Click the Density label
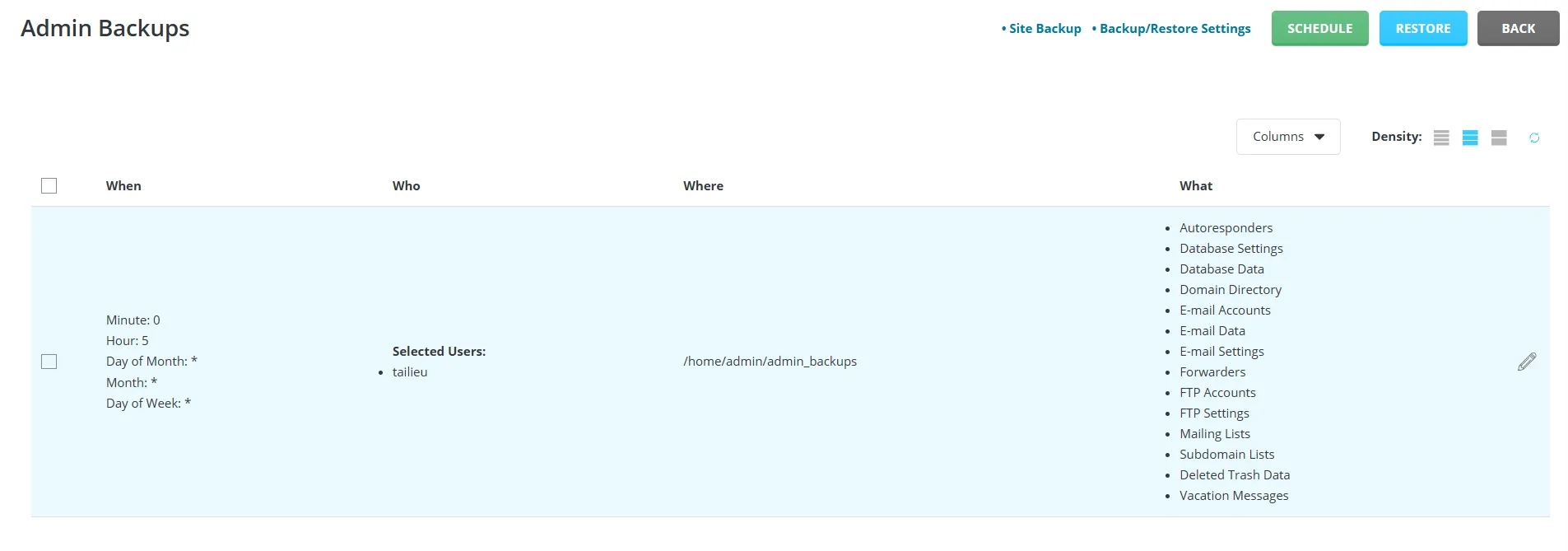This screenshot has width=1568, height=551. (1396, 137)
